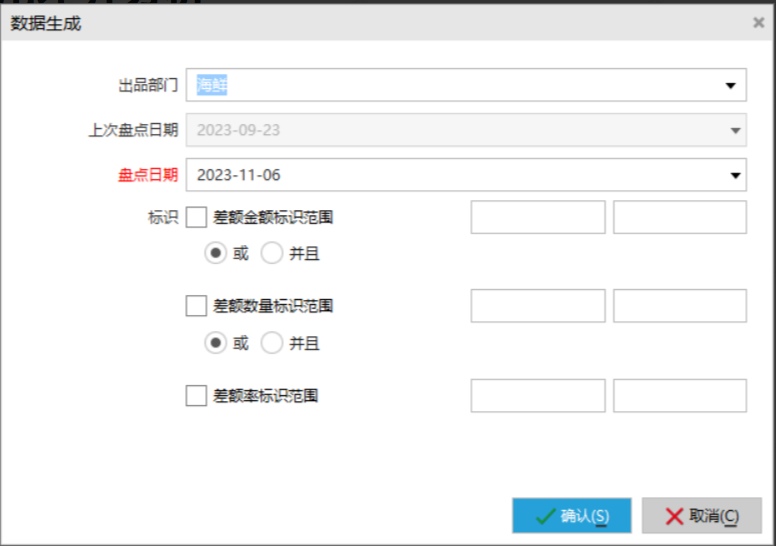This screenshot has width=776, height=546.
Task: Close the 数据生成 dialog with the X
Action: [x=758, y=22]
